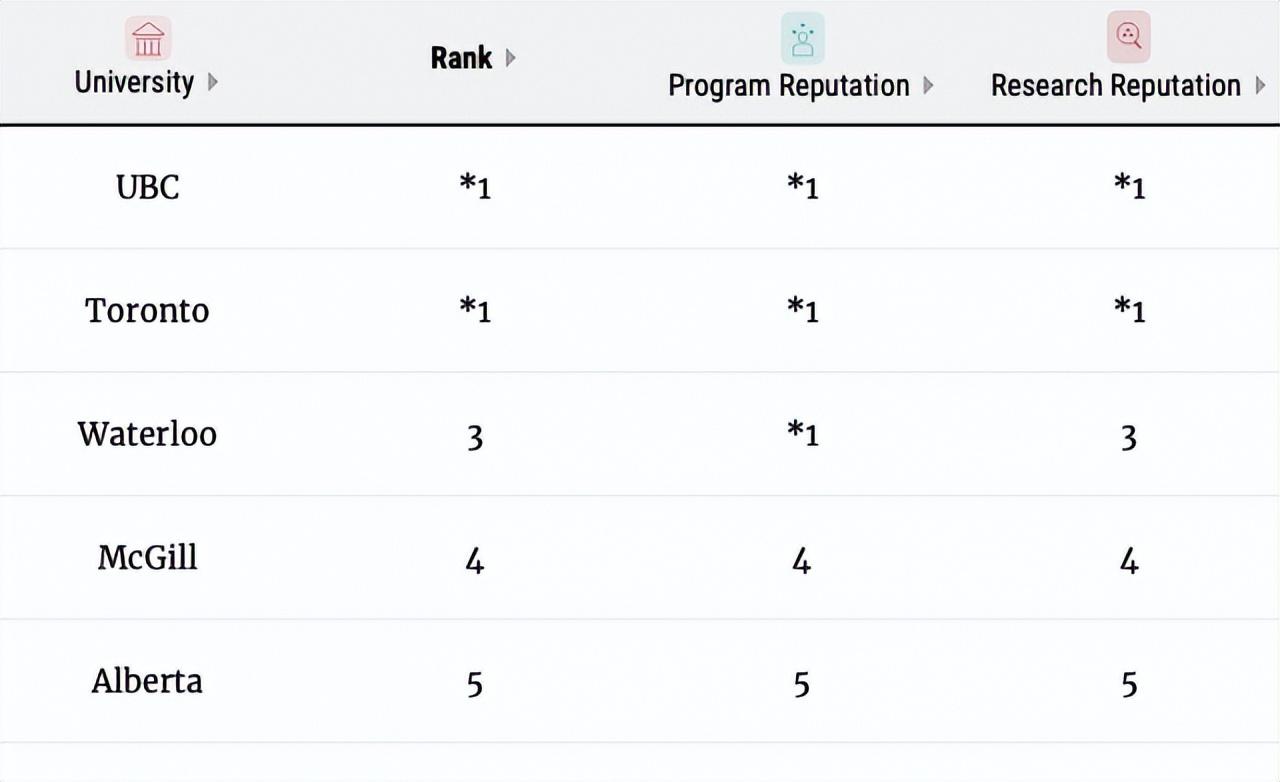1280x782 pixels.
Task: Toggle the Program Reputation sort arrow
Action: (928, 86)
